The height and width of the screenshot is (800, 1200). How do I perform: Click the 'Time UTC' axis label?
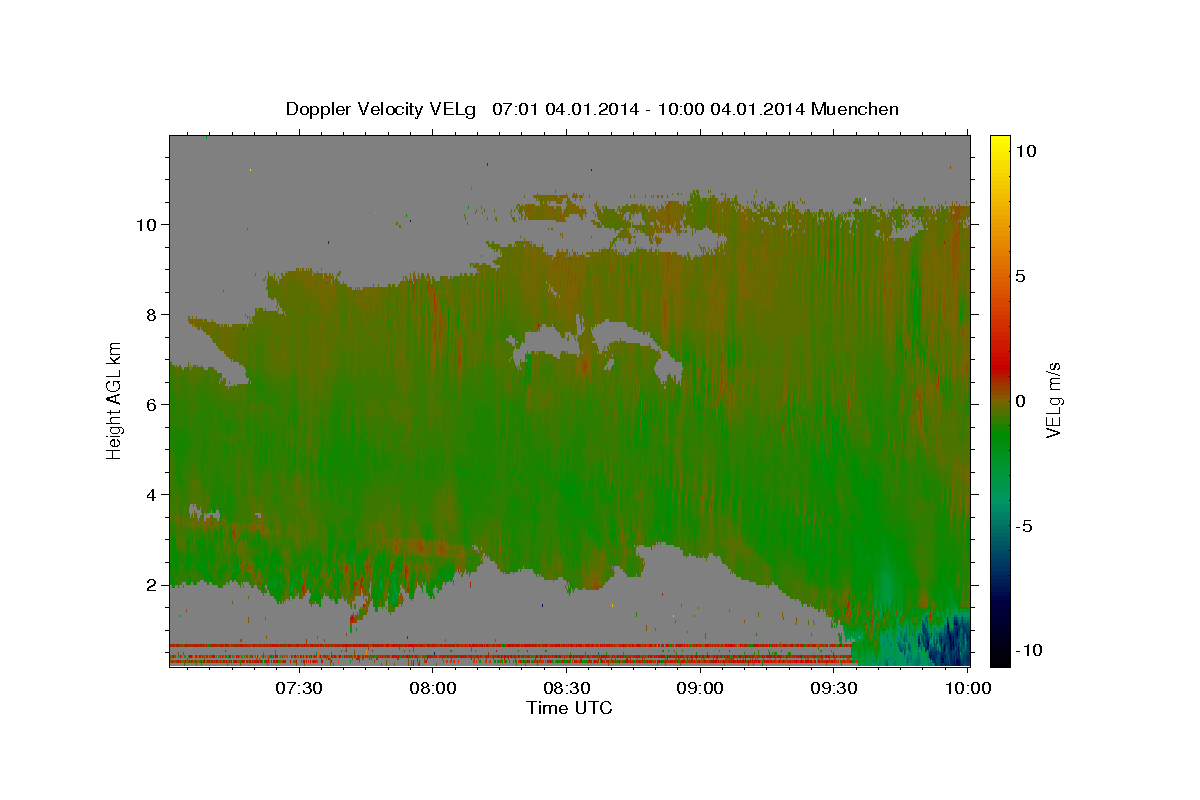569,708
